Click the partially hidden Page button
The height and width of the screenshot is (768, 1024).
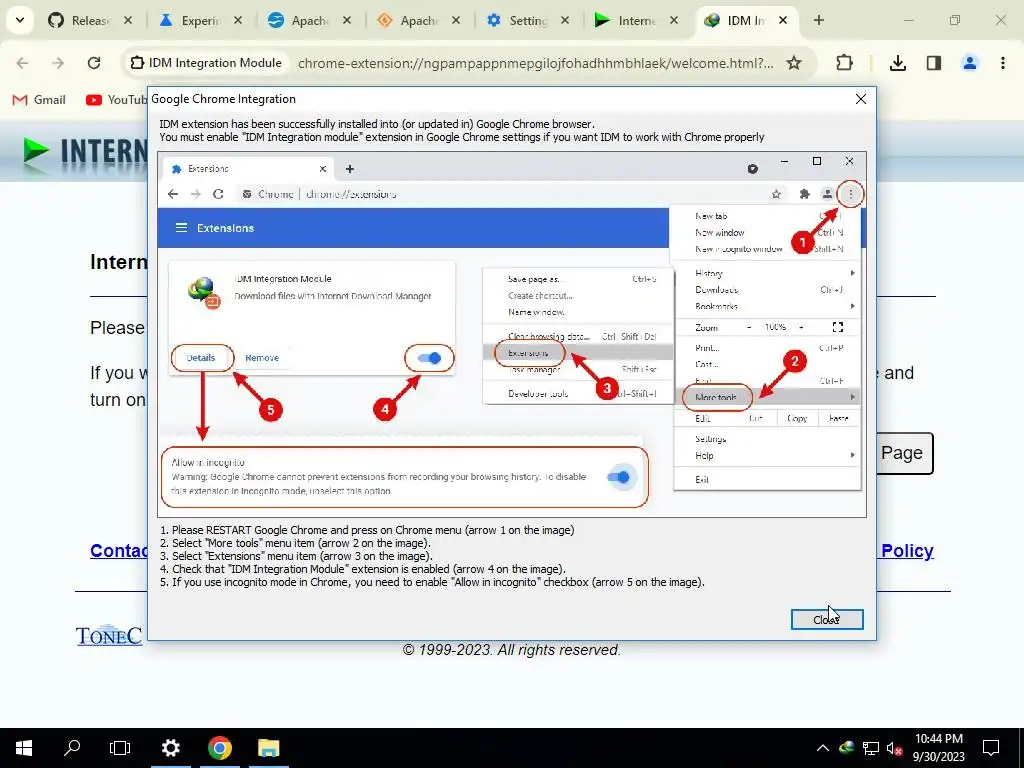point(904,453)
